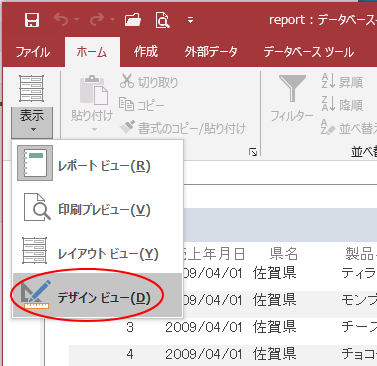
Task: Click 佐賀県 in row 4
Action: click(275, 354)
